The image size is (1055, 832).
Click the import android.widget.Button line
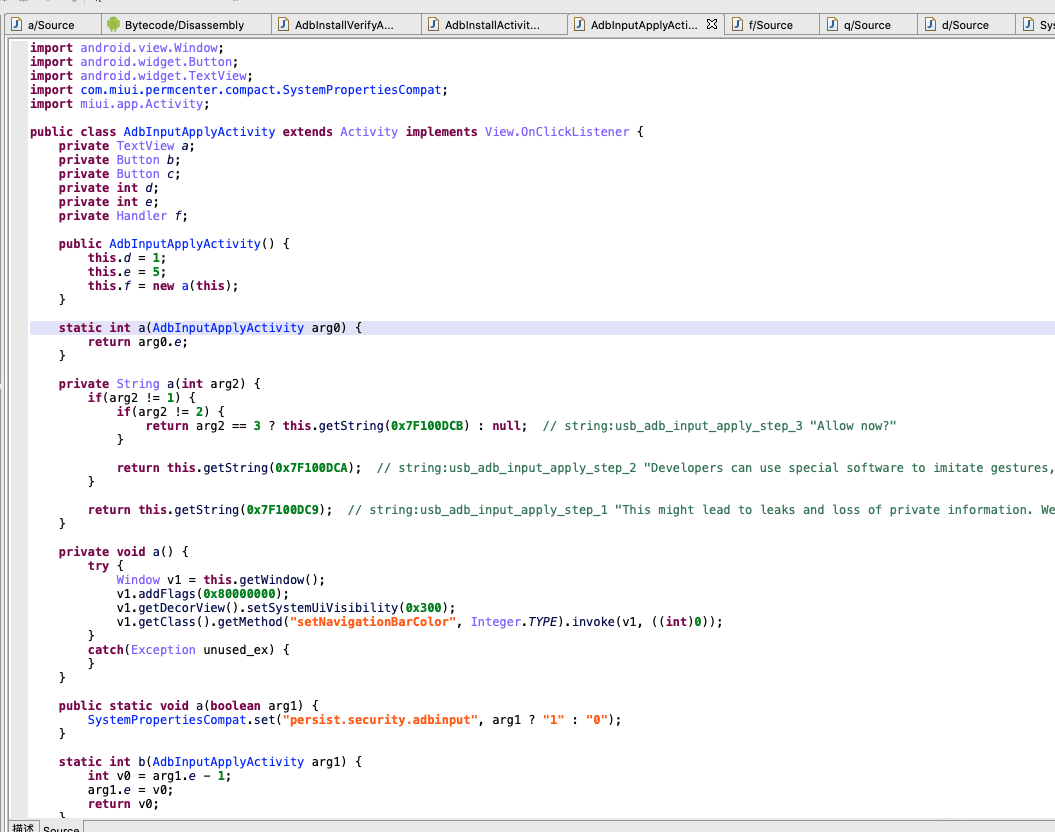pos(134,62)
